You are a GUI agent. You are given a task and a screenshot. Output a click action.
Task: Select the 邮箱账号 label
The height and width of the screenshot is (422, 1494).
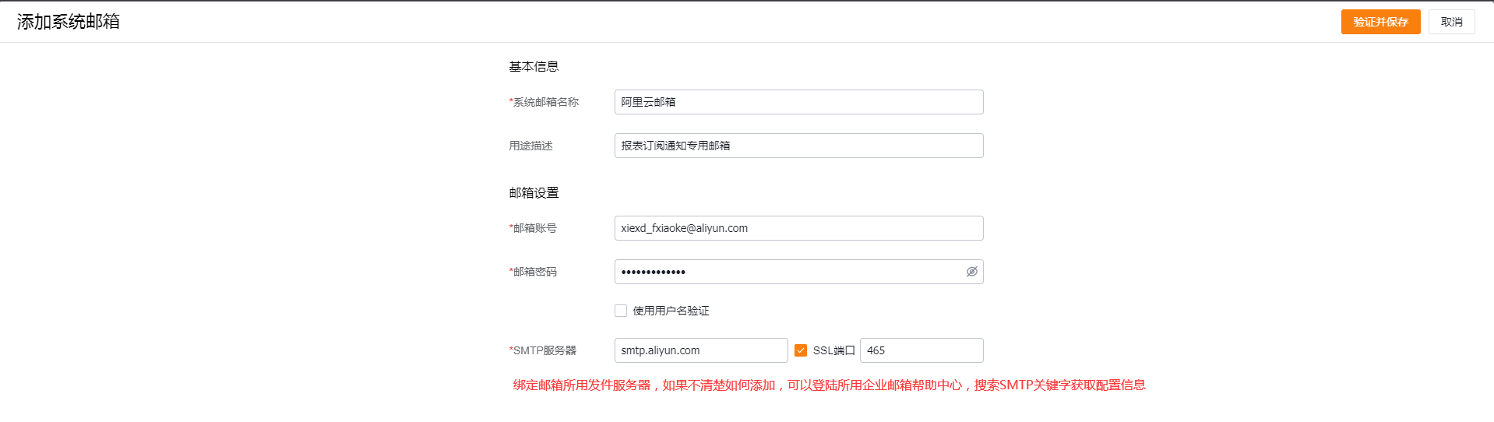(x=533, y=228)
